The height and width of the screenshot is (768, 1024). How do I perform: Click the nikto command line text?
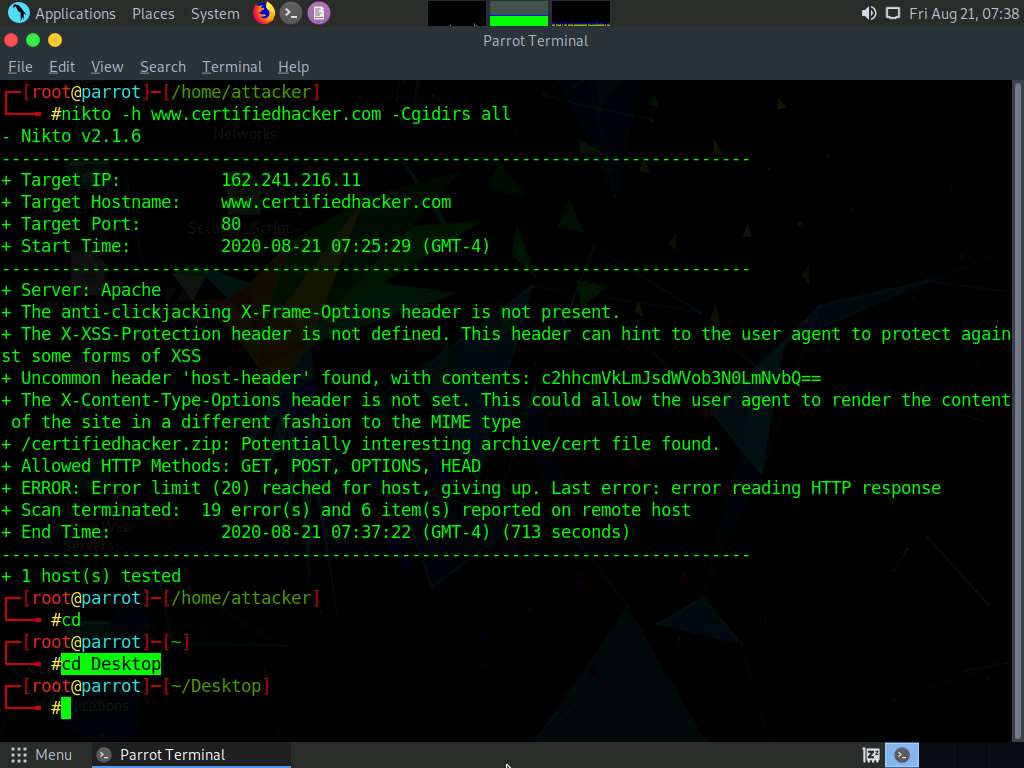[285, 114]
